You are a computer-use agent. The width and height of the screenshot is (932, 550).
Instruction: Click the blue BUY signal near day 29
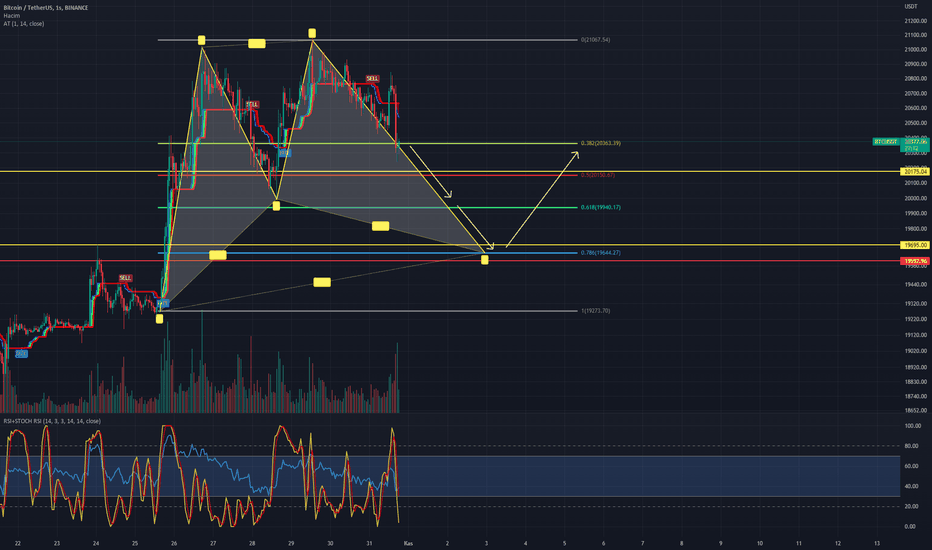click(x=285, y=153)
